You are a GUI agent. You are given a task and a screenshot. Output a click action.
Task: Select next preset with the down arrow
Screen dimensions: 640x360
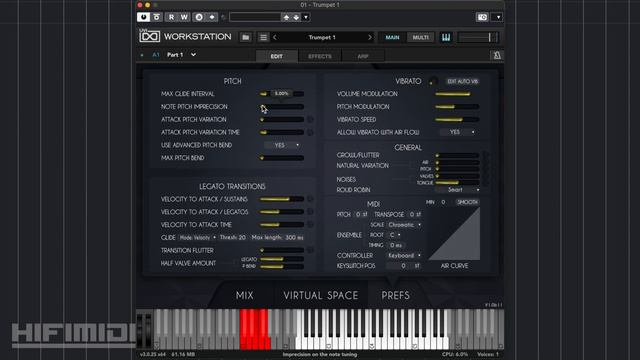point(296,17)
